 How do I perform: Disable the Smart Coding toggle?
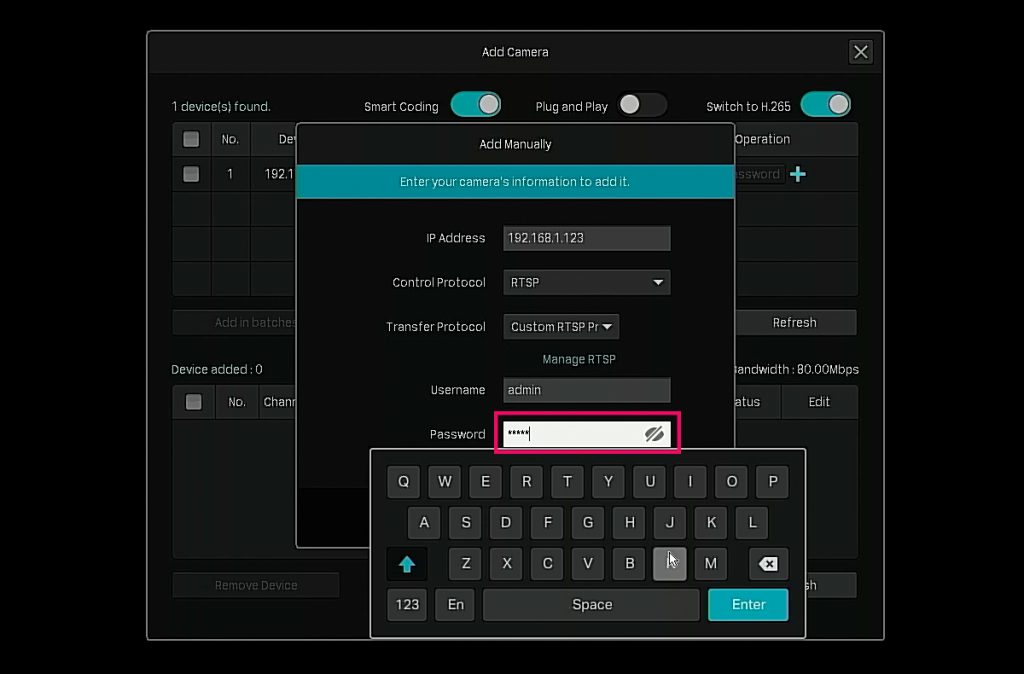click(x=475, y=105)
